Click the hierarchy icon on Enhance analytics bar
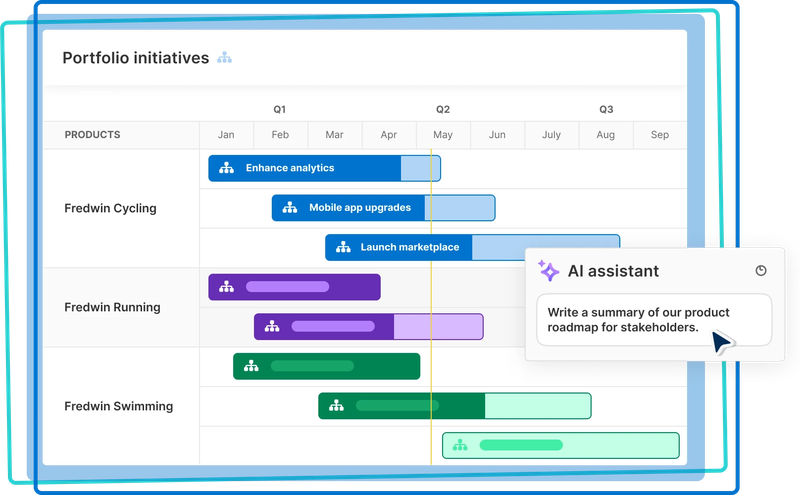The height and width of the screenshot is (495, 800). click(x=227, y=168)
